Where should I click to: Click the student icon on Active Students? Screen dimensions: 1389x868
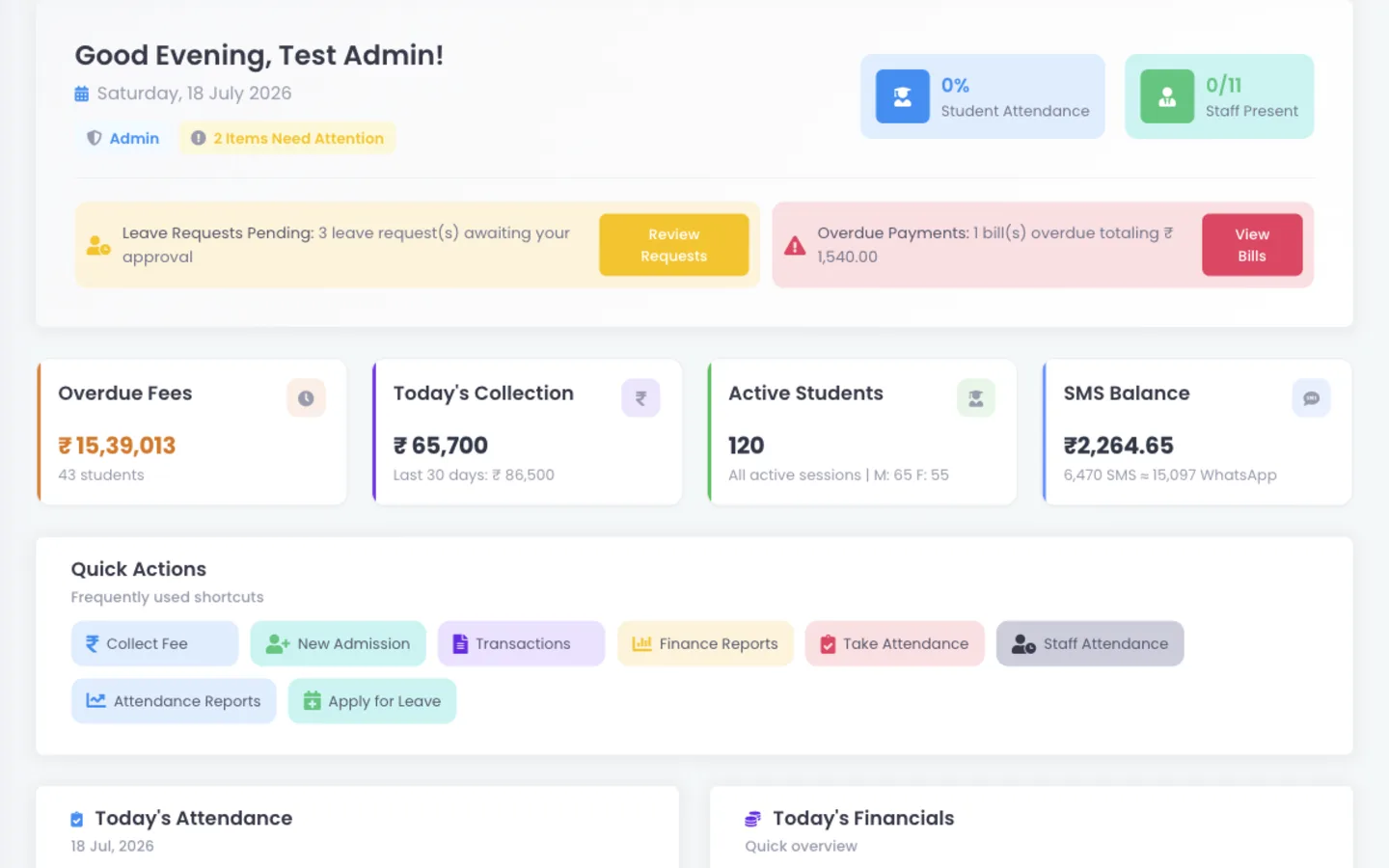pos(976,397)
